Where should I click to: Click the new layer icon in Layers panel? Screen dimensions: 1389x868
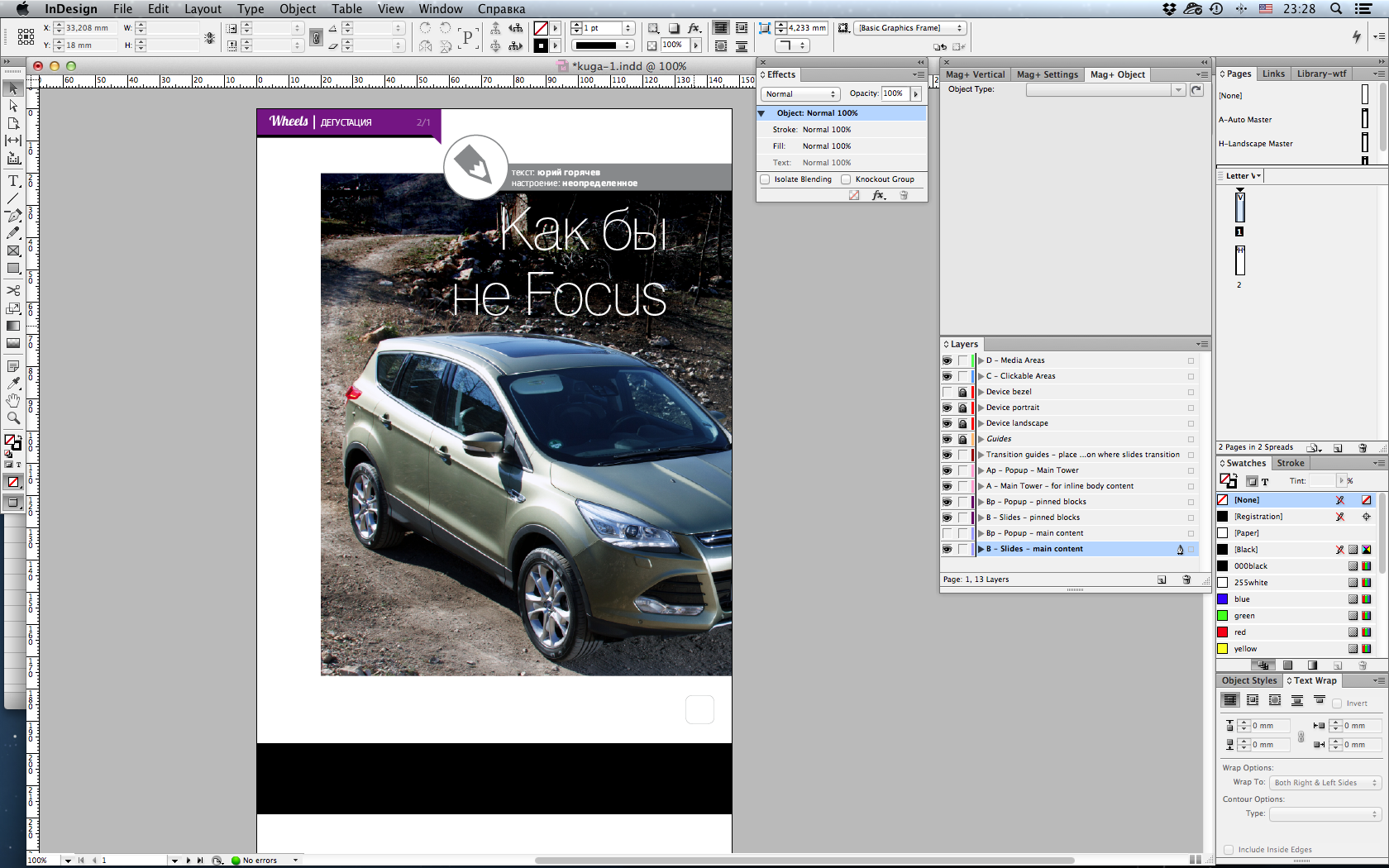[1162, 579]
